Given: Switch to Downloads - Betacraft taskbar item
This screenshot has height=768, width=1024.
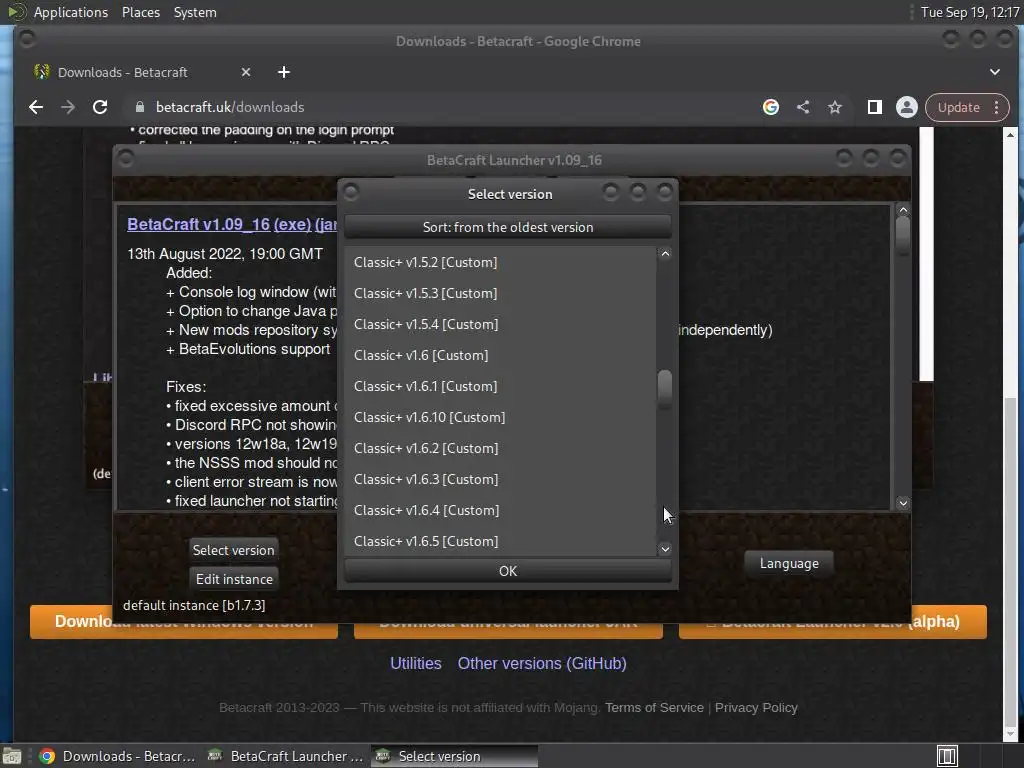Looking at the screenshot, I should tap(118, 756).
